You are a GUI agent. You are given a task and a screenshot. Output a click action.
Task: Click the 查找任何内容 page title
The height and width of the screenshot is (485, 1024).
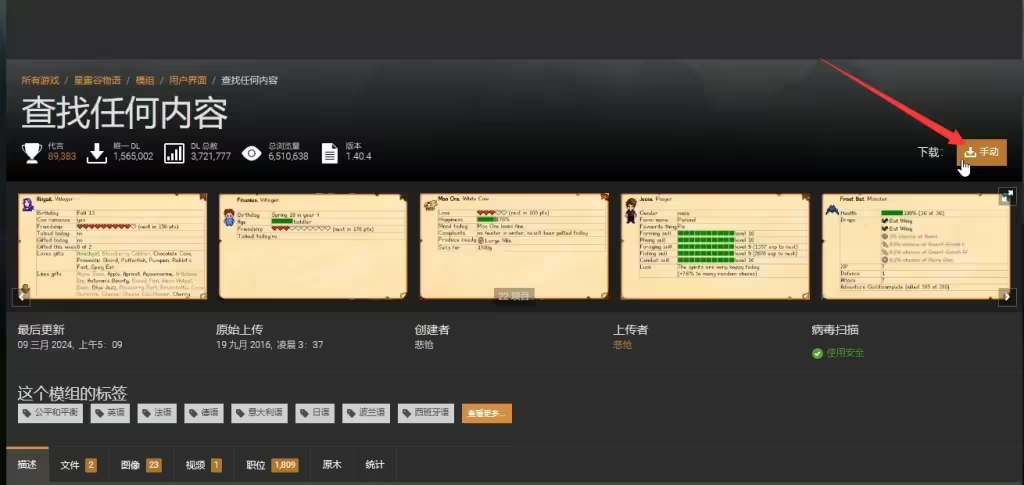125,114
